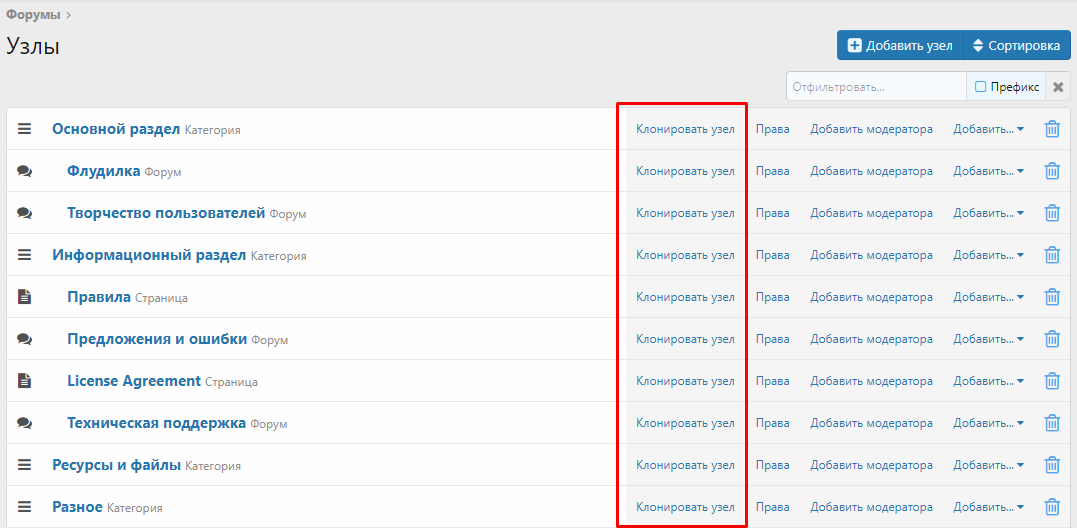
Task: Focus the Отфильтровать filter input field
Action: [875, 87]
